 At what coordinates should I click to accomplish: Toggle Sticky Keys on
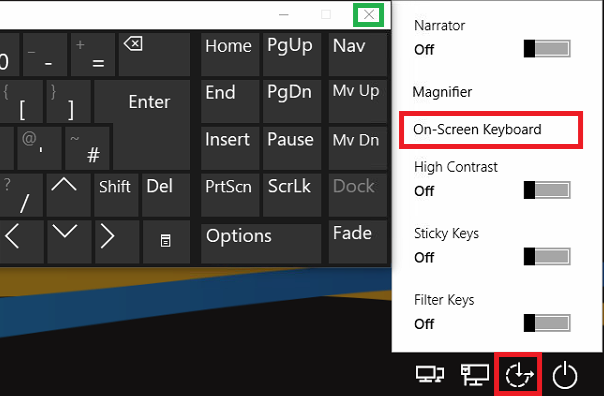(547, 256)
